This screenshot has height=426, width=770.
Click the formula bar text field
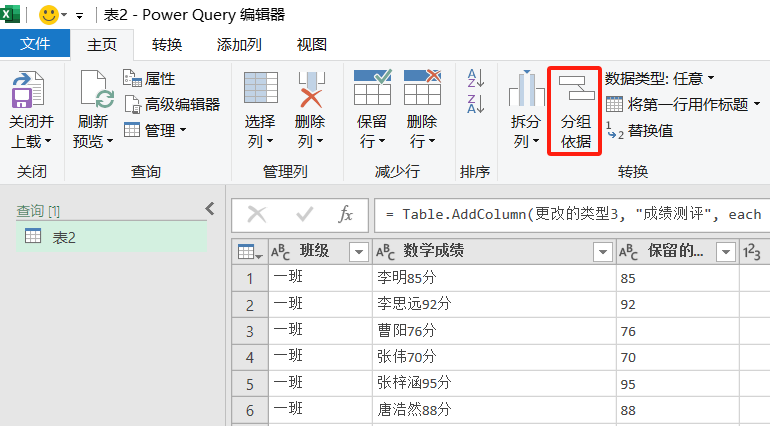pyautogui.click(x=572, y=215)
